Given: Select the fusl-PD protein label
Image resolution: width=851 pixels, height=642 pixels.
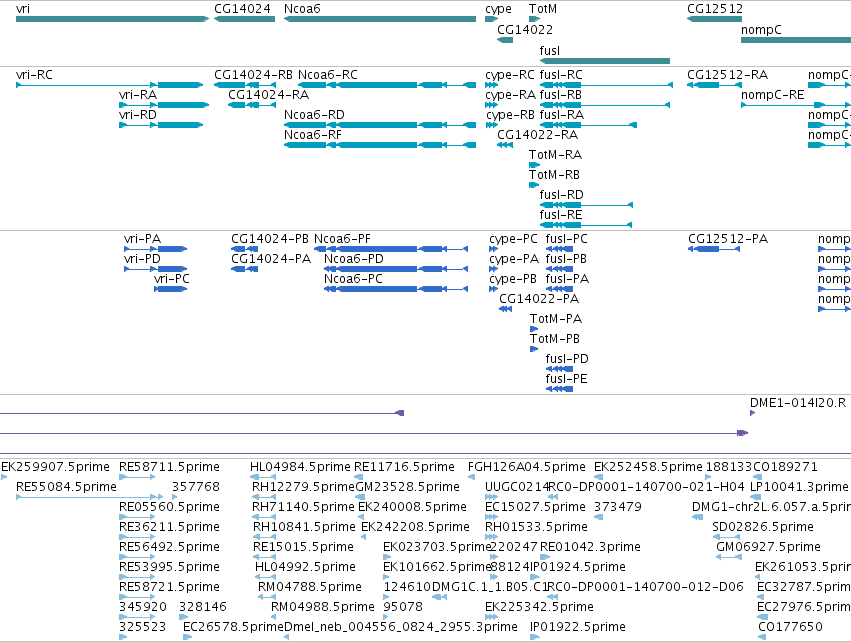Looking at the screenshot, I should 567,359.
